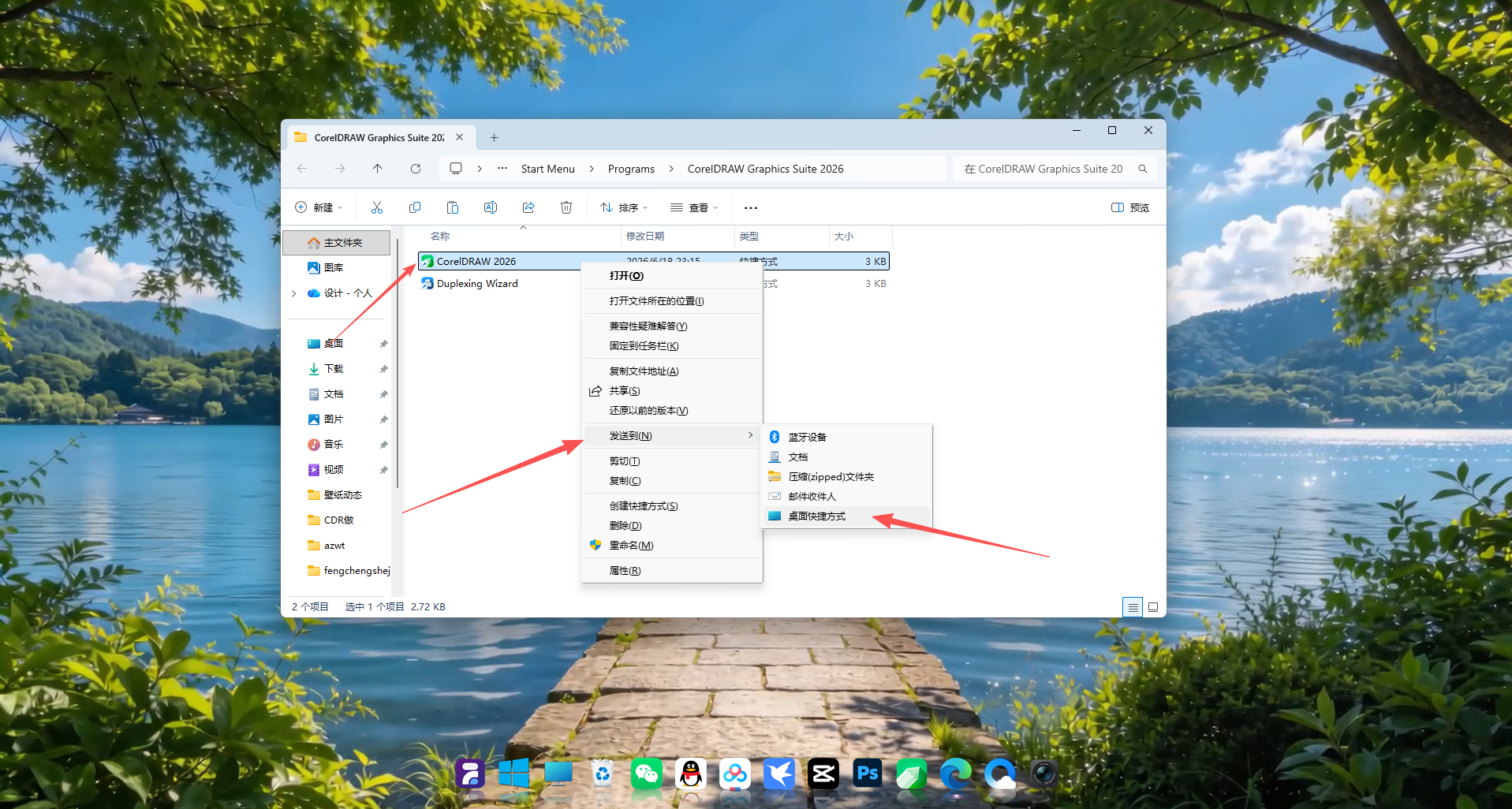Launch the green CorelDRAW icon in the dock

(912, 774)
